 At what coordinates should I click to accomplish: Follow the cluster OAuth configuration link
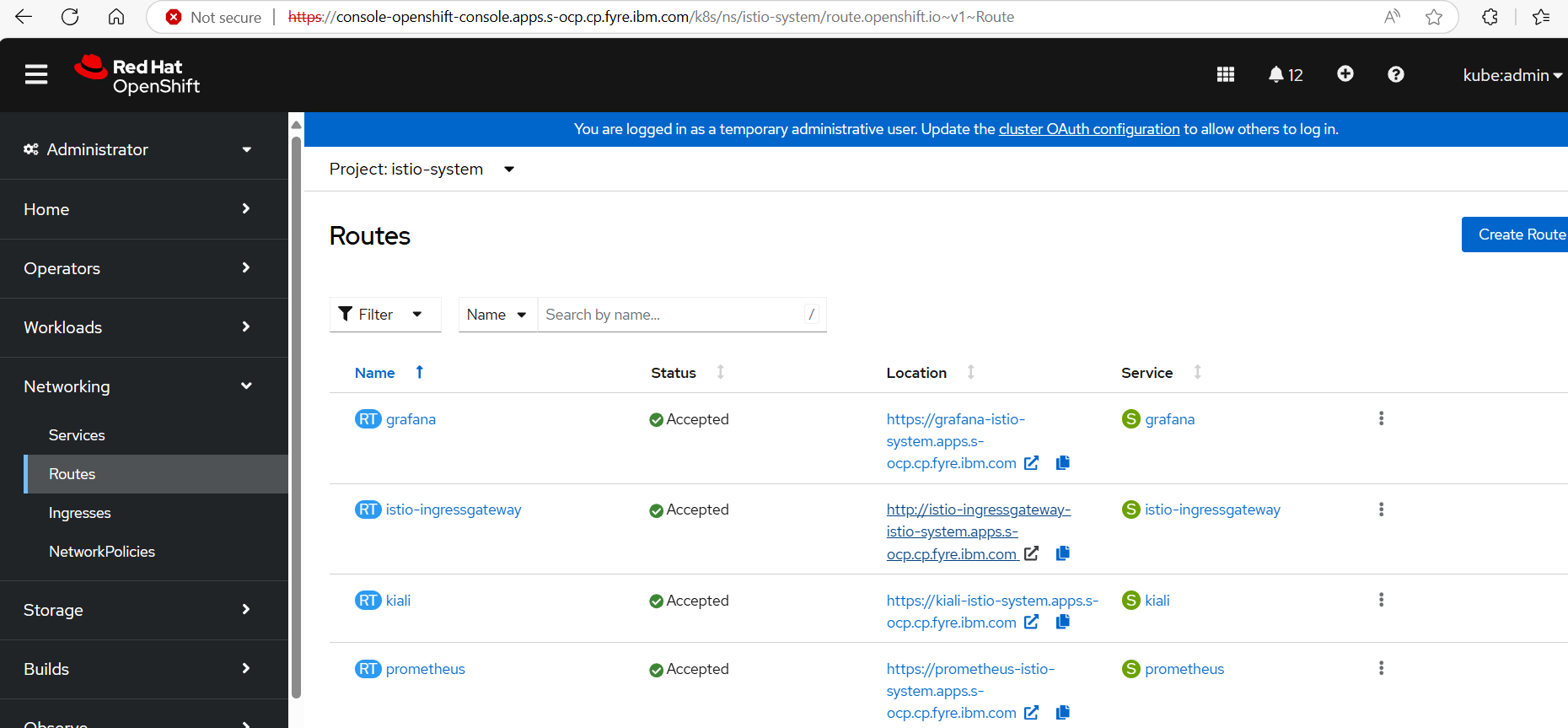1089,129
